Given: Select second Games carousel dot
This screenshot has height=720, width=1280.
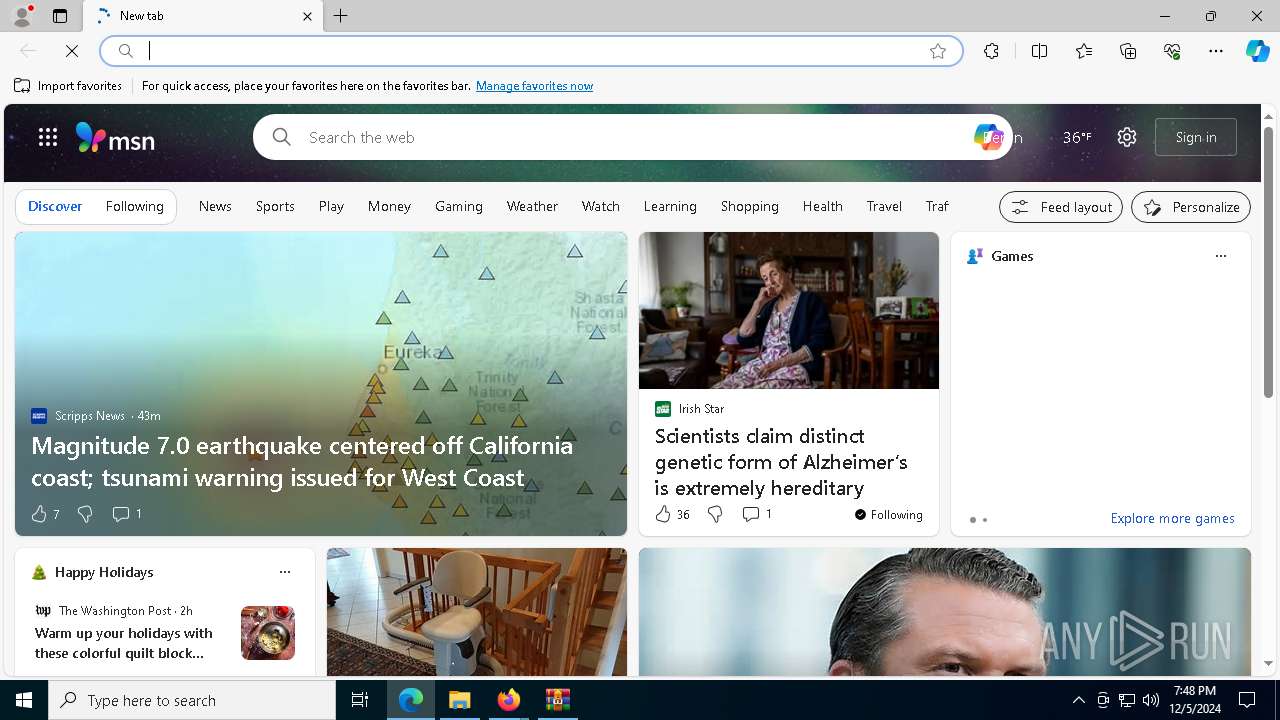Looking at the screenshot, I should pos(985,520).
